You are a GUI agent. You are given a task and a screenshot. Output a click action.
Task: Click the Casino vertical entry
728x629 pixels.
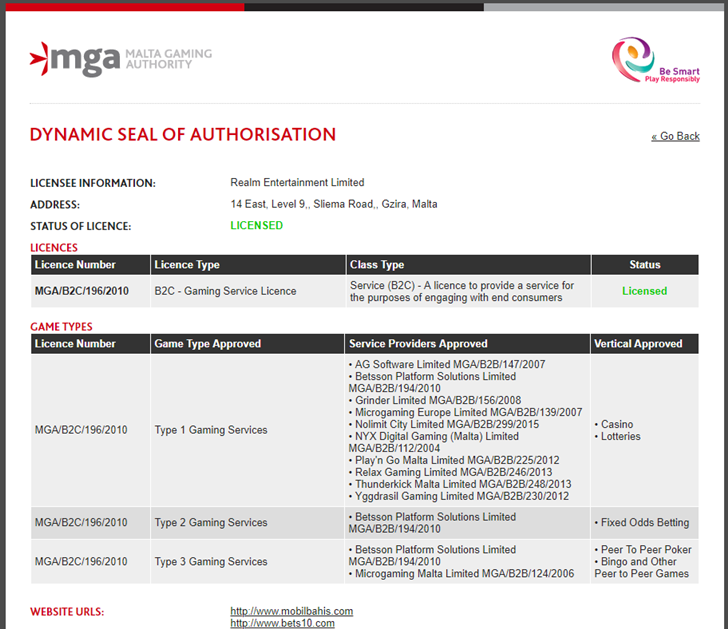click(614, 424)
